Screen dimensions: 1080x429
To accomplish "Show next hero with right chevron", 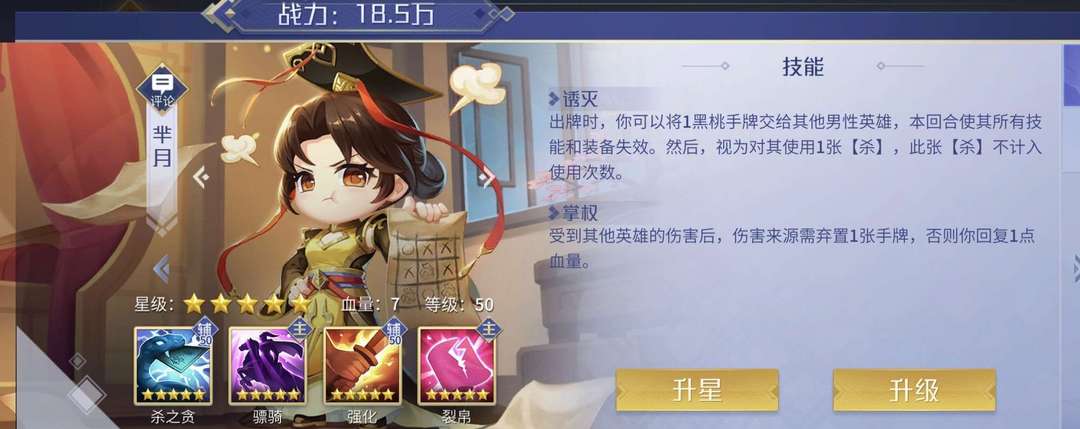I will [488, 178].
